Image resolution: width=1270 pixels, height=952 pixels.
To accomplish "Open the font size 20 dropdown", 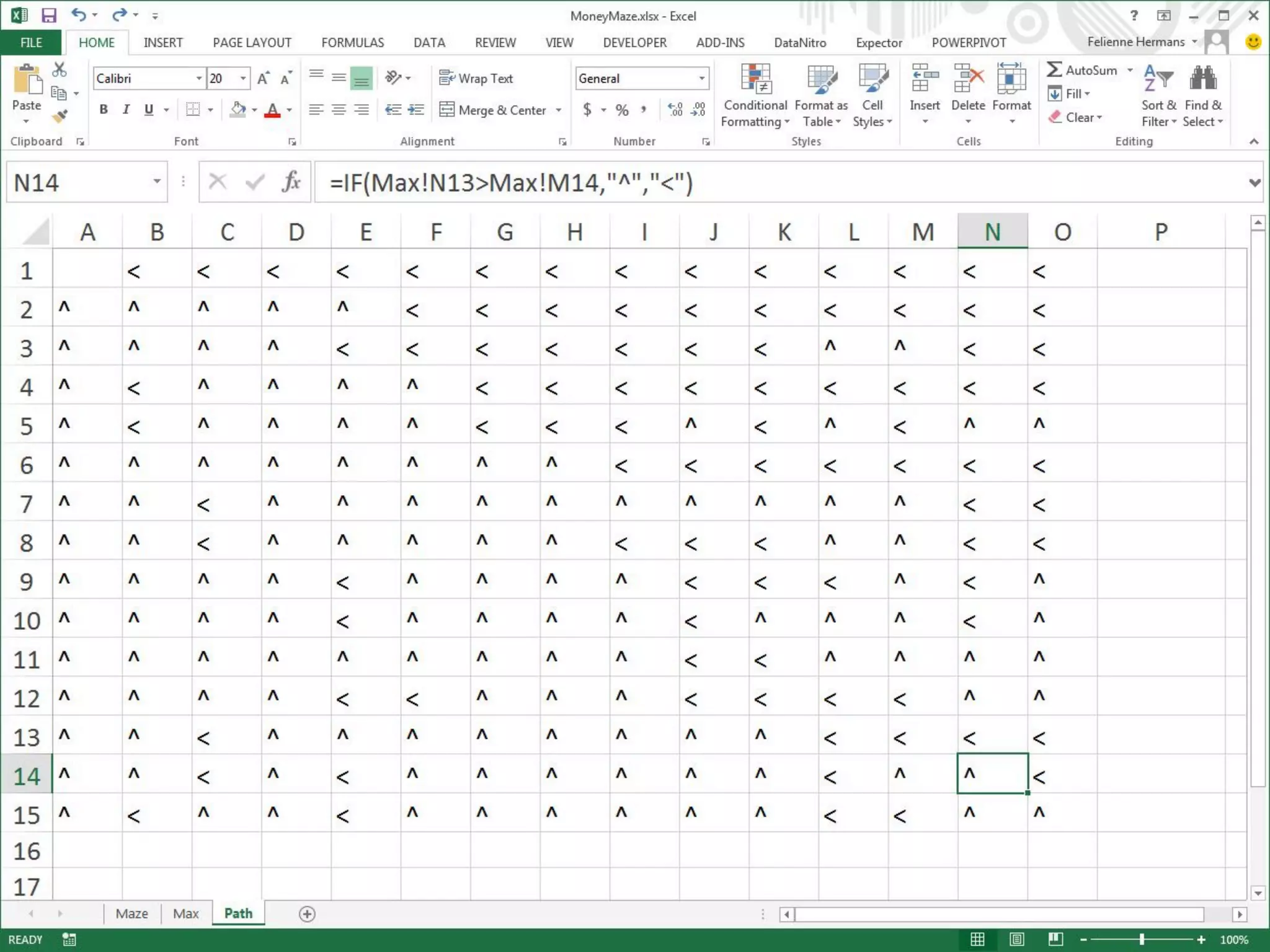I will (x=244, y=78).
